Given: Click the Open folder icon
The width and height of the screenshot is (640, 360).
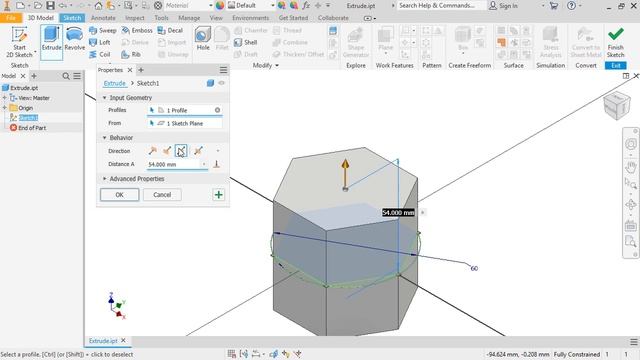Looking at the screenshot, I should coord(38,6).
